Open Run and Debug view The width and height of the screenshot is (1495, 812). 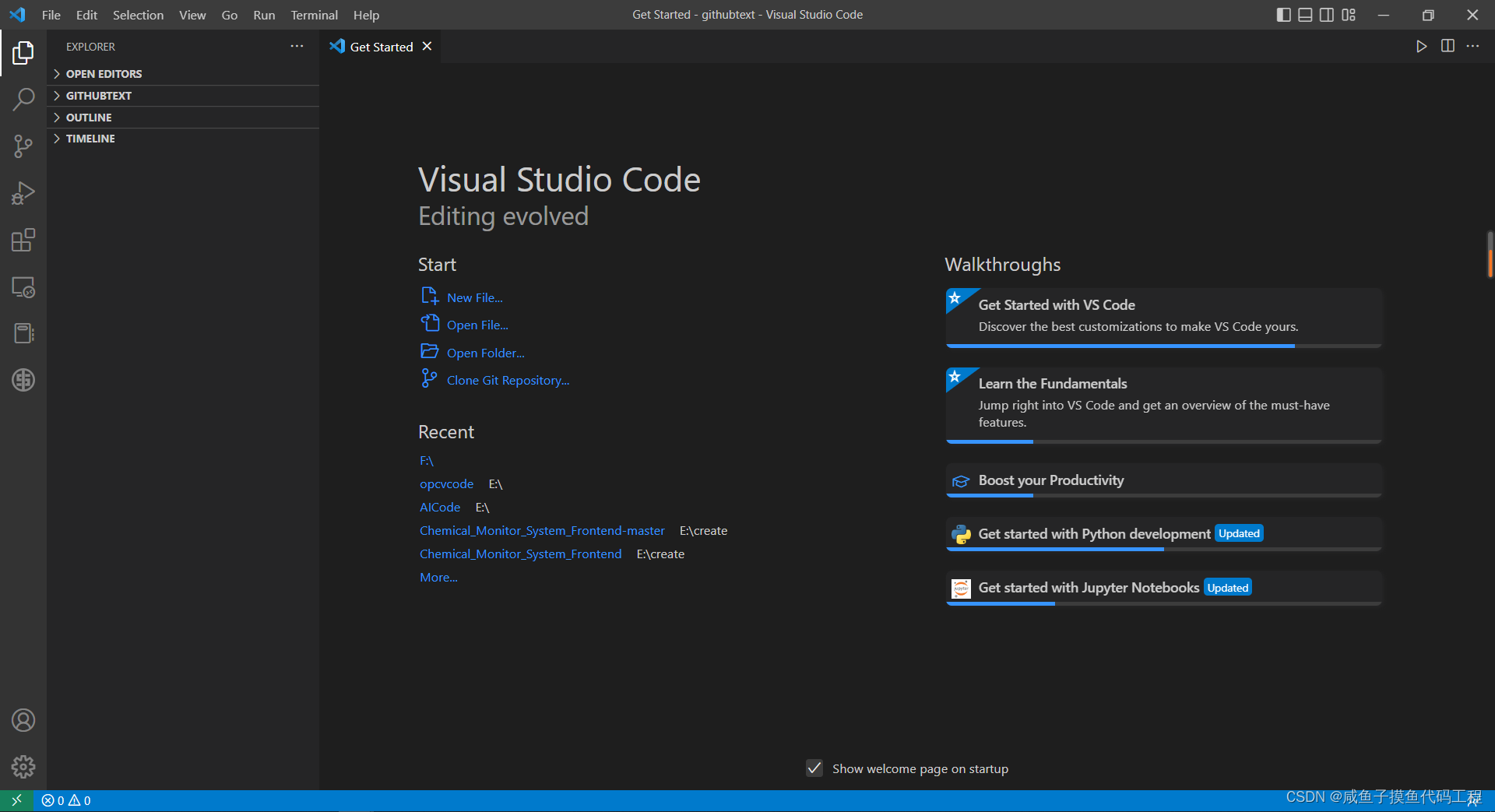[x=23, y=193]
